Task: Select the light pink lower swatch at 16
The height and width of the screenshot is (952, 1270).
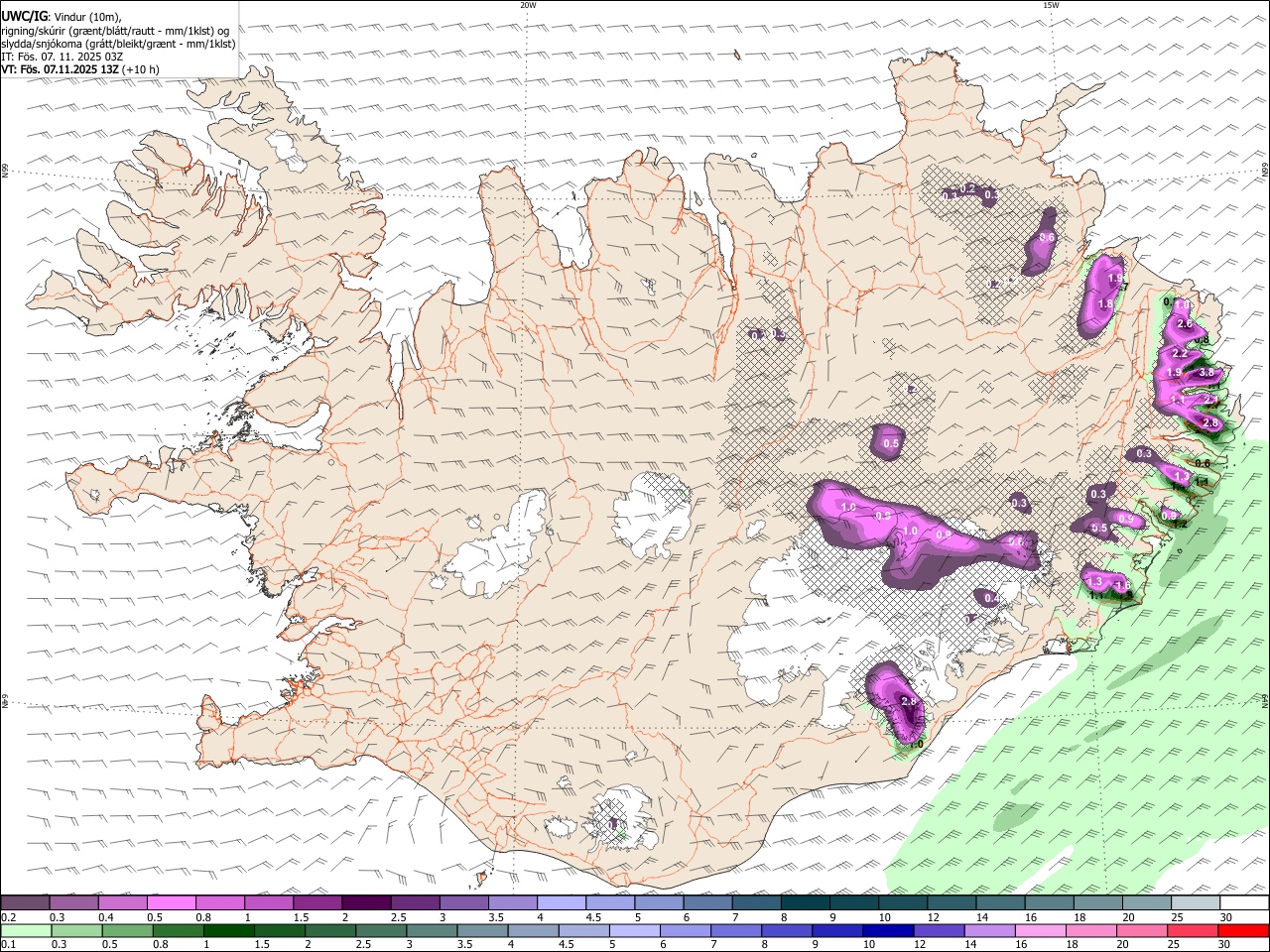Action: click(x=1039, y=931)
